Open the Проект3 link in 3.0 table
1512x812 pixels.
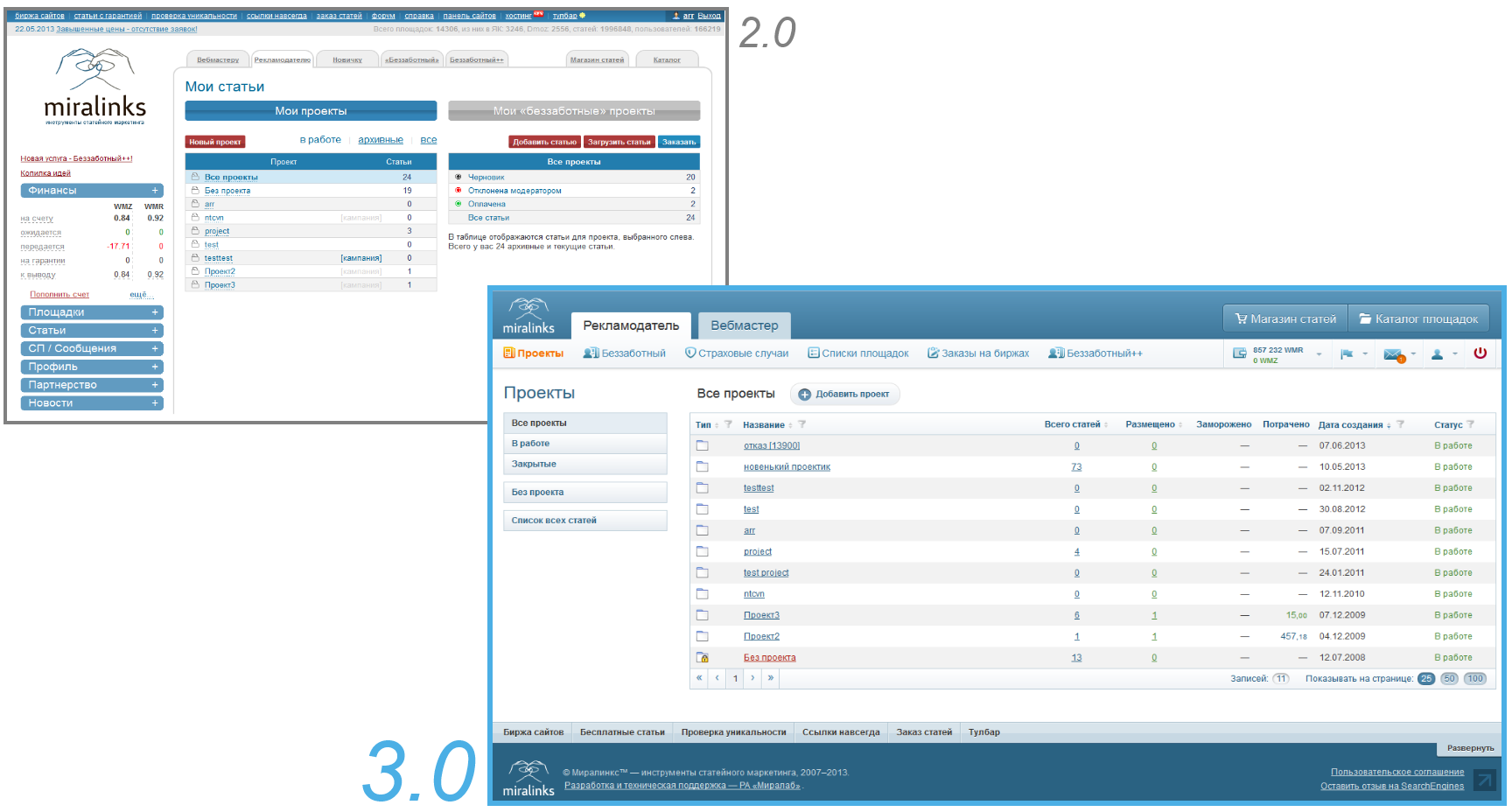coord(761,615)
